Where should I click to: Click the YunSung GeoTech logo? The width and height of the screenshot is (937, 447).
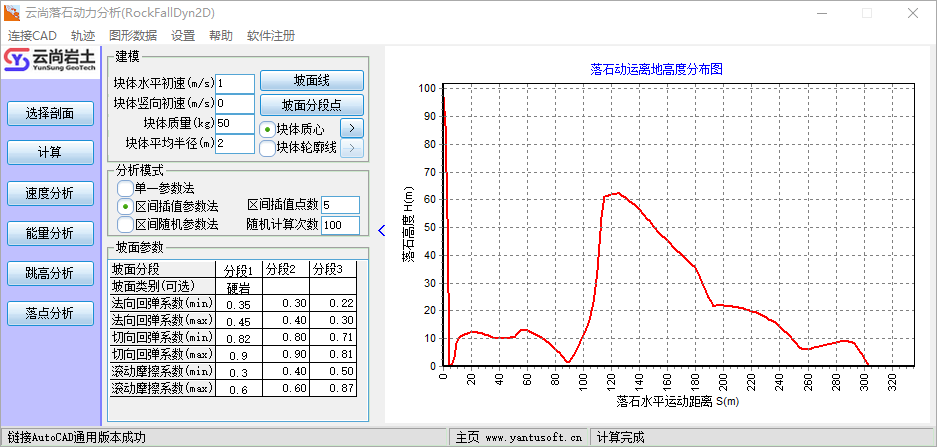pyautogui.click(x=50, y=62)
